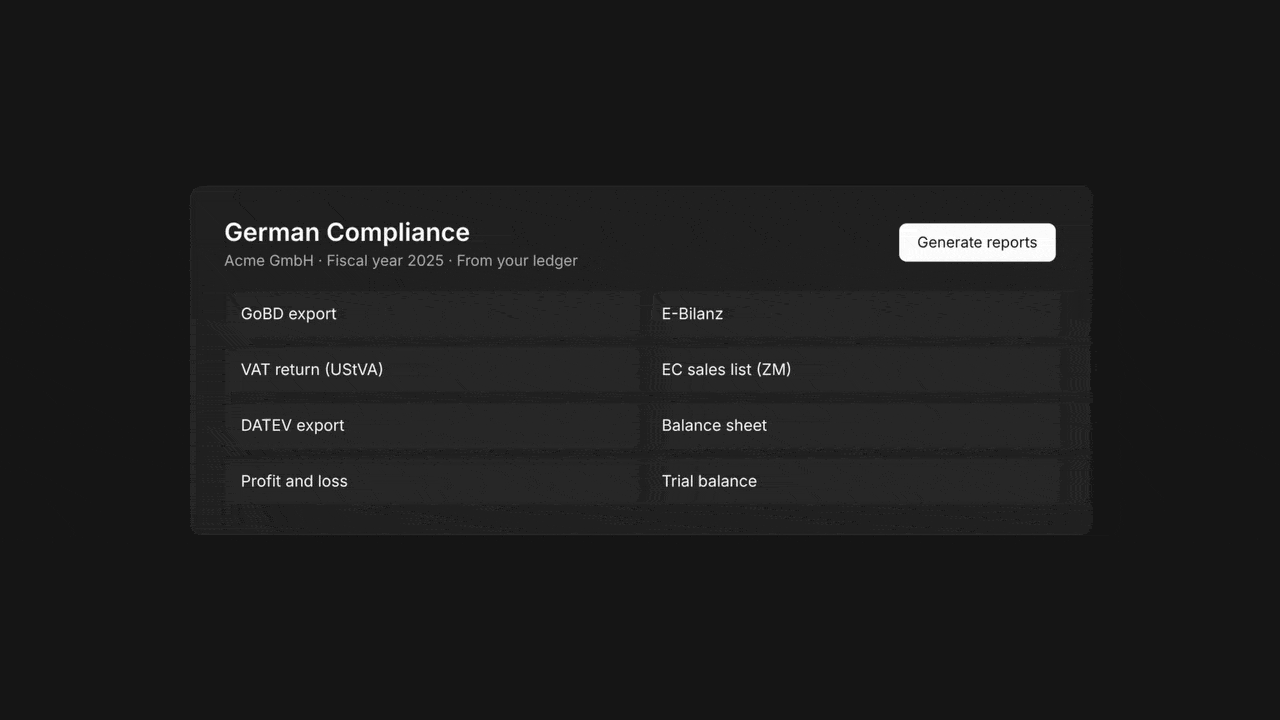Open the DATEV export item
The height and width of the screenshot is (720, 1280).
tap(432, 426)
